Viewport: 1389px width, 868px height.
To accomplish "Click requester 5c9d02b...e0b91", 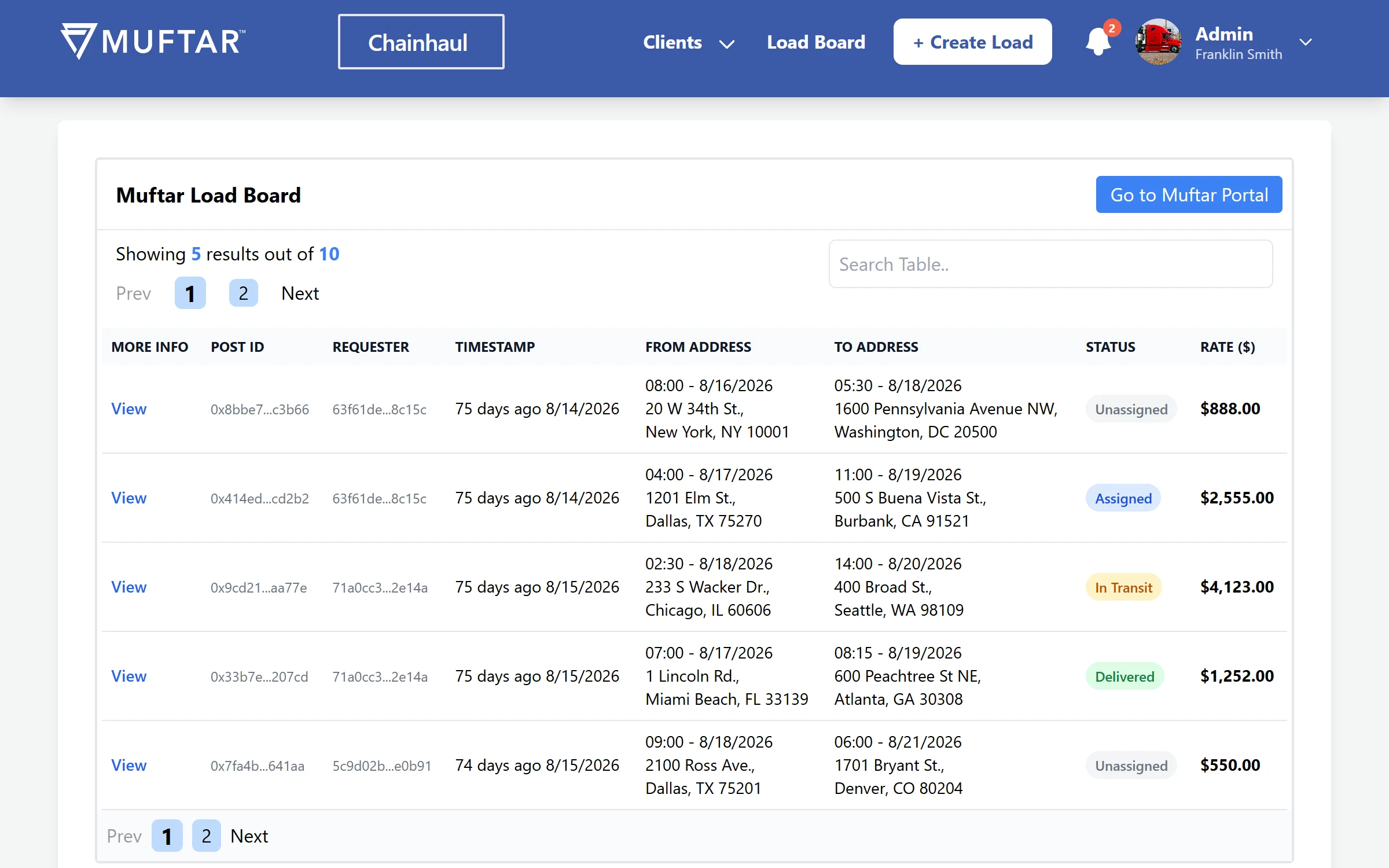I will tap(381, 766).
